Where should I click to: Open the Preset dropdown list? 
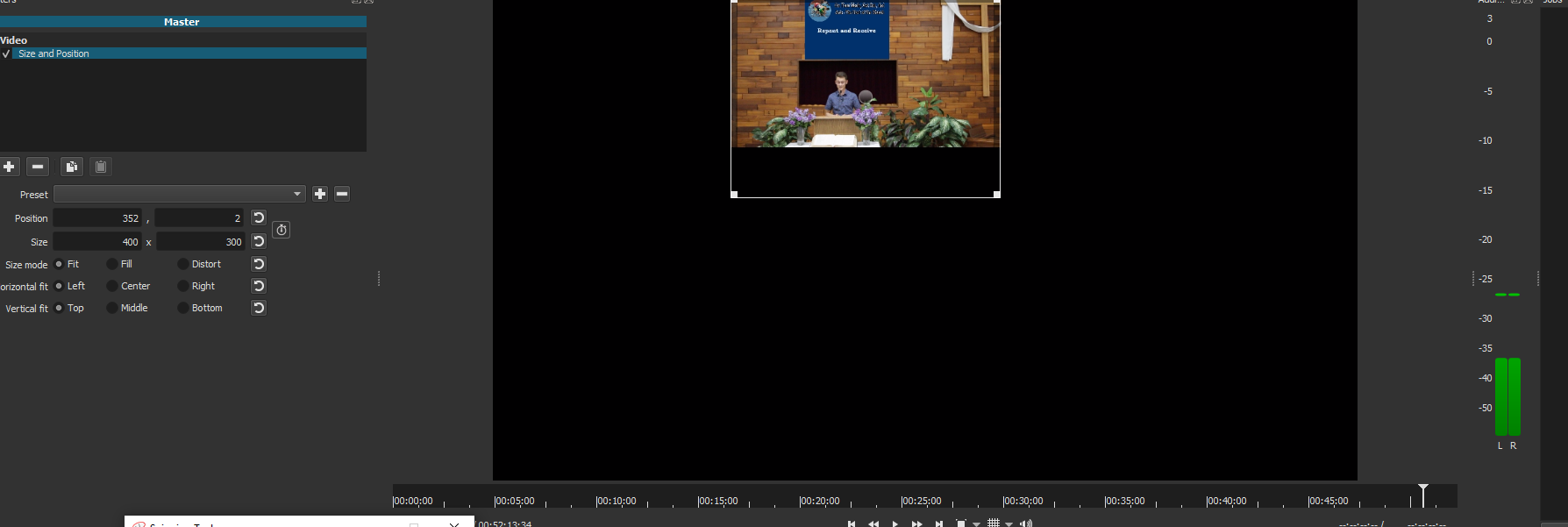[180, 194]
